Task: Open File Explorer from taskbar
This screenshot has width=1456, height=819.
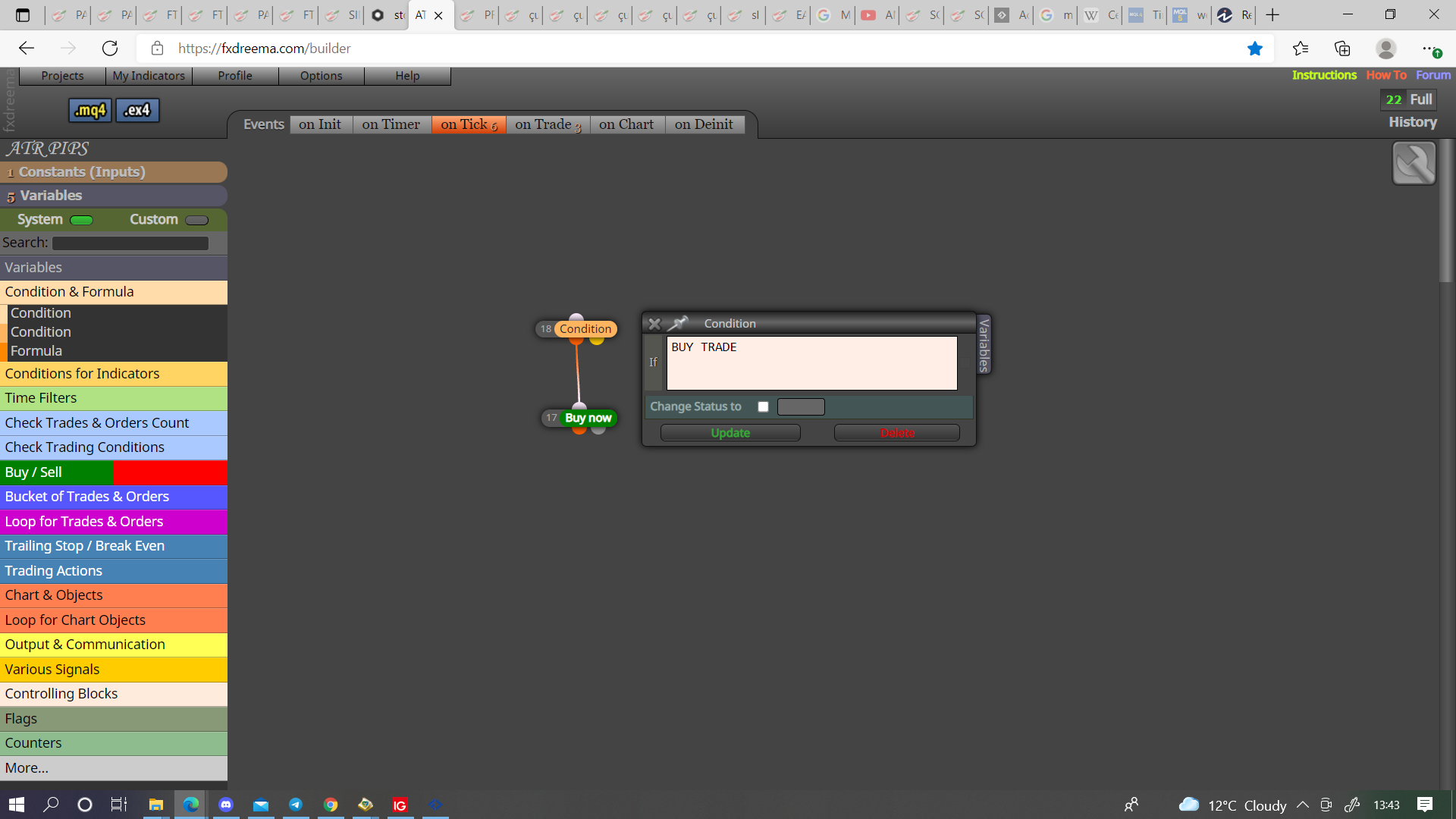Action: click(155, 805)
